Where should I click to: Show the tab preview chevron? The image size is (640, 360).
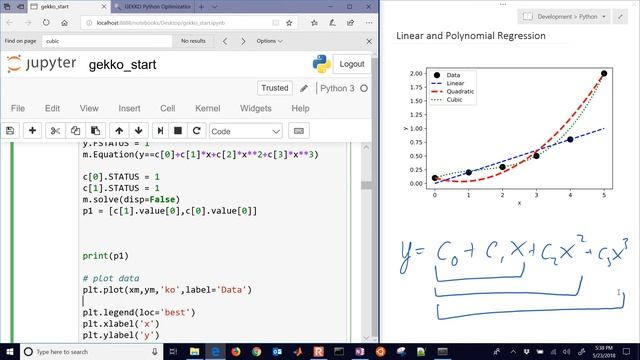click(215, 7)
